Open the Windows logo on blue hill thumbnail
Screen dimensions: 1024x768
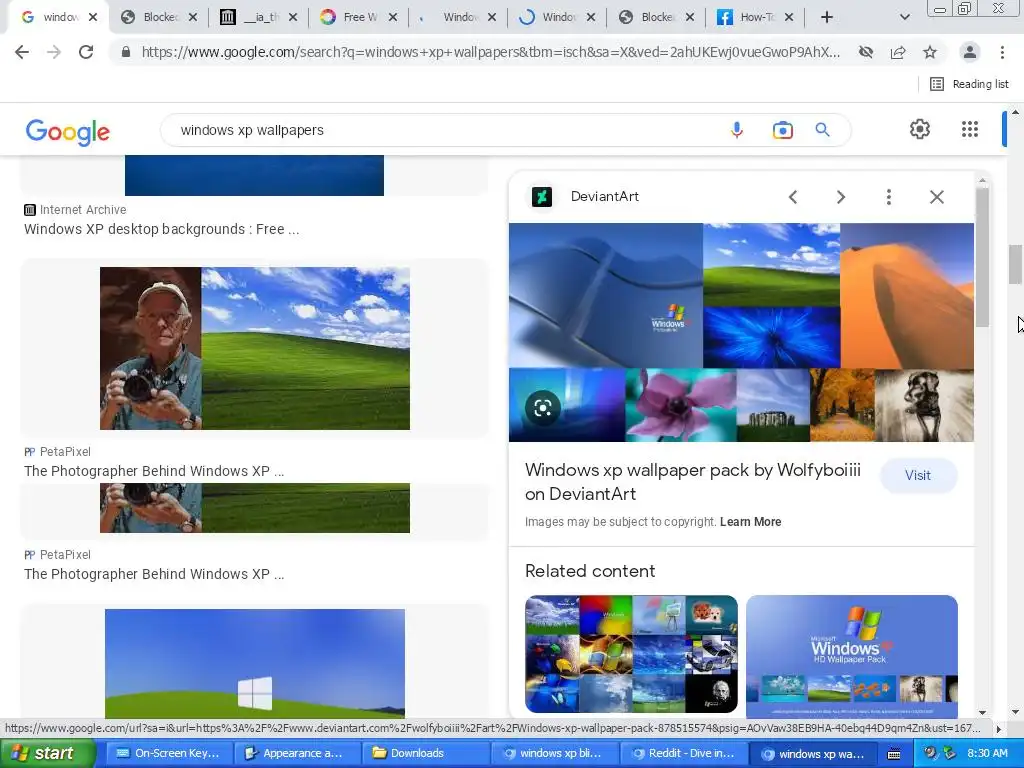[255, 664]
